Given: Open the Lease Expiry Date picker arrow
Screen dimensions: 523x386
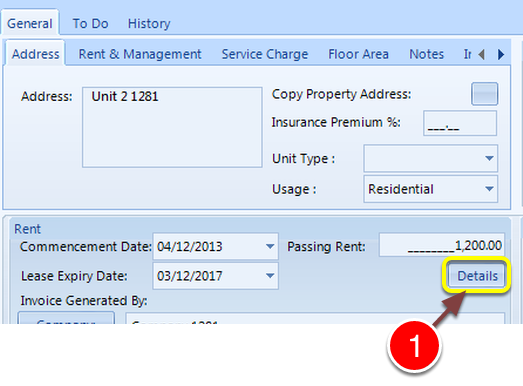Looking at the screenshot, I should [270, 276].
